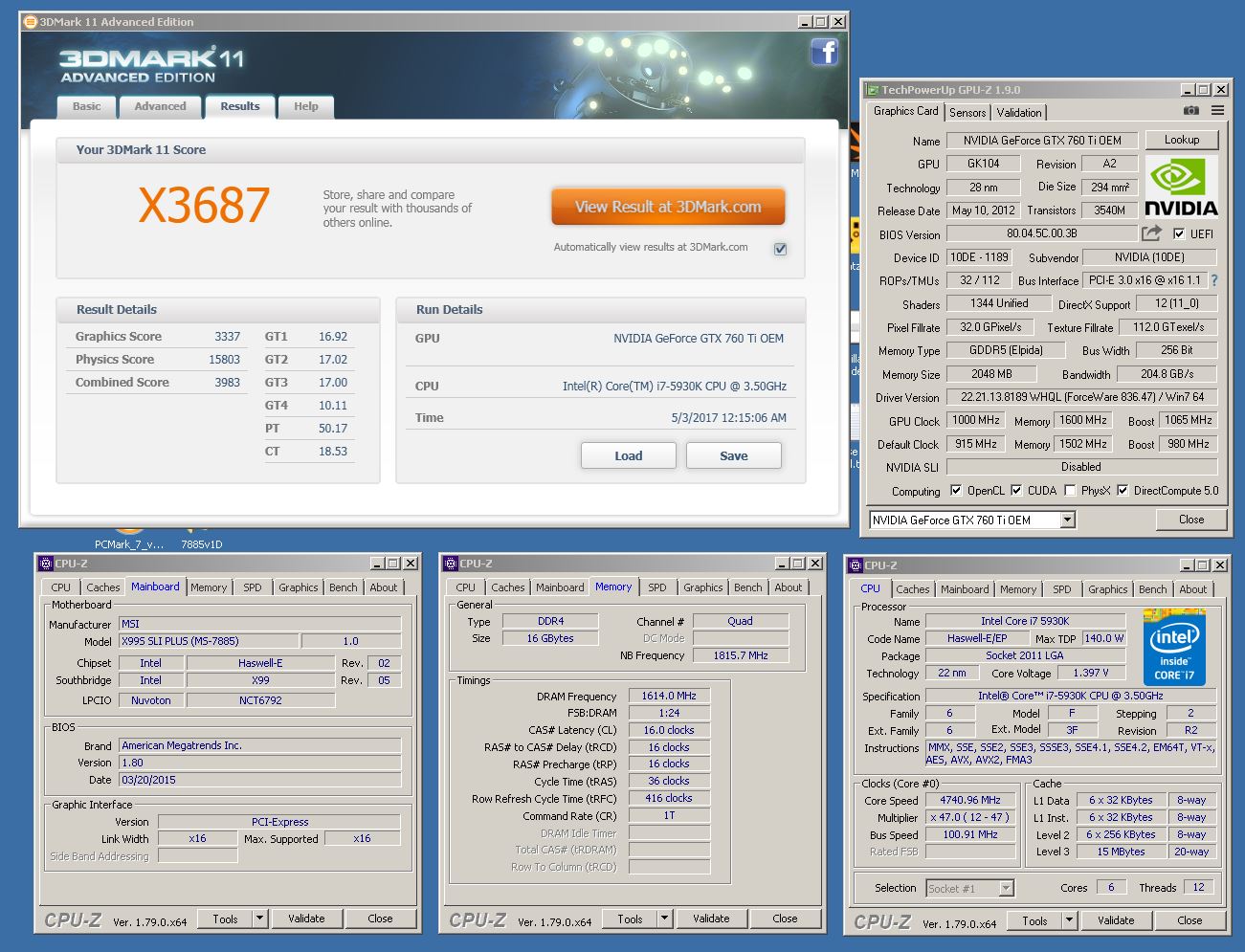Click the Bus Interface question mark icon
Screen dimensions: 1245x952
[x=1214, y=280]
